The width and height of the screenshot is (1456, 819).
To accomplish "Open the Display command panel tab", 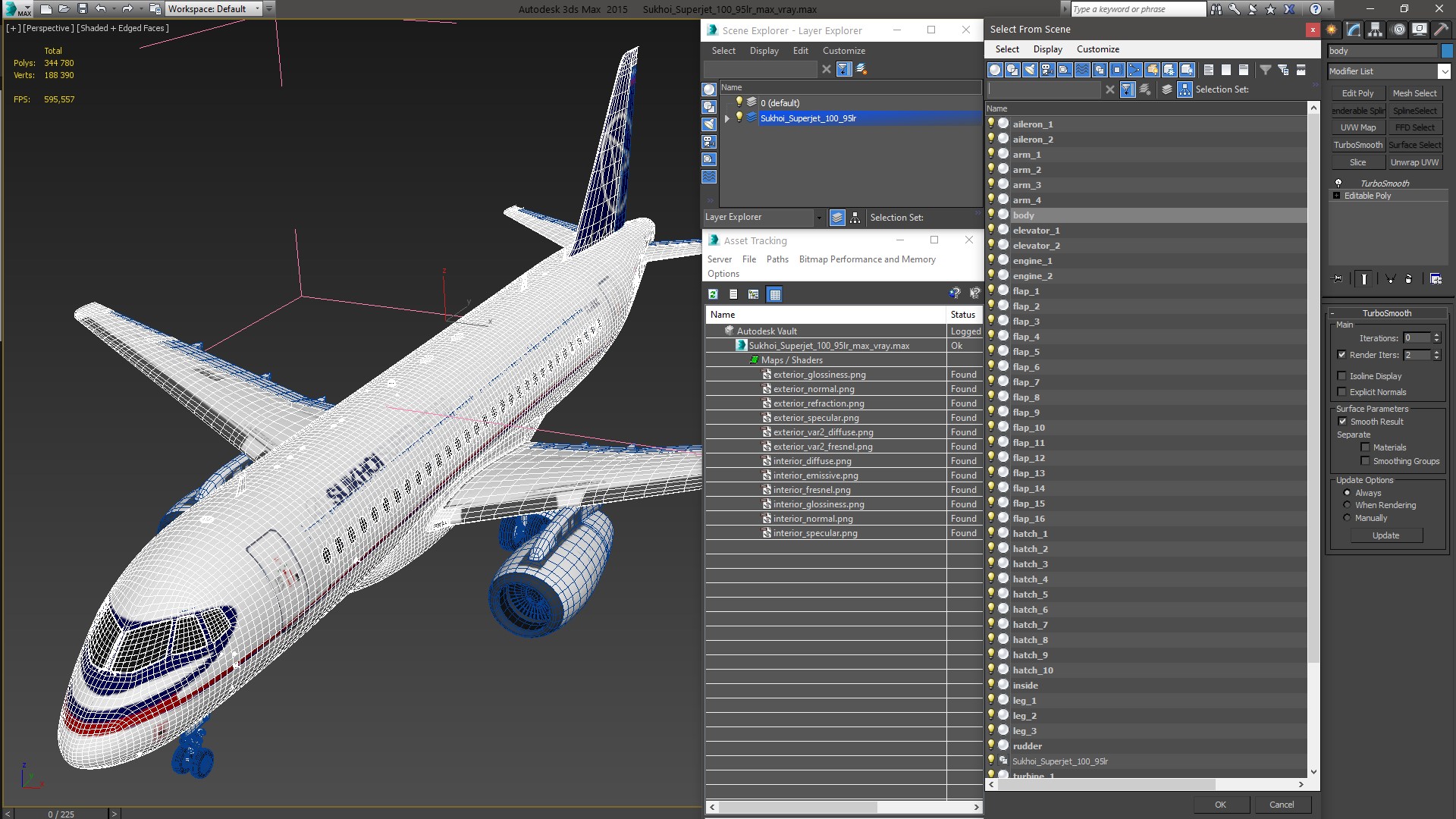I will click(1420, 30).
